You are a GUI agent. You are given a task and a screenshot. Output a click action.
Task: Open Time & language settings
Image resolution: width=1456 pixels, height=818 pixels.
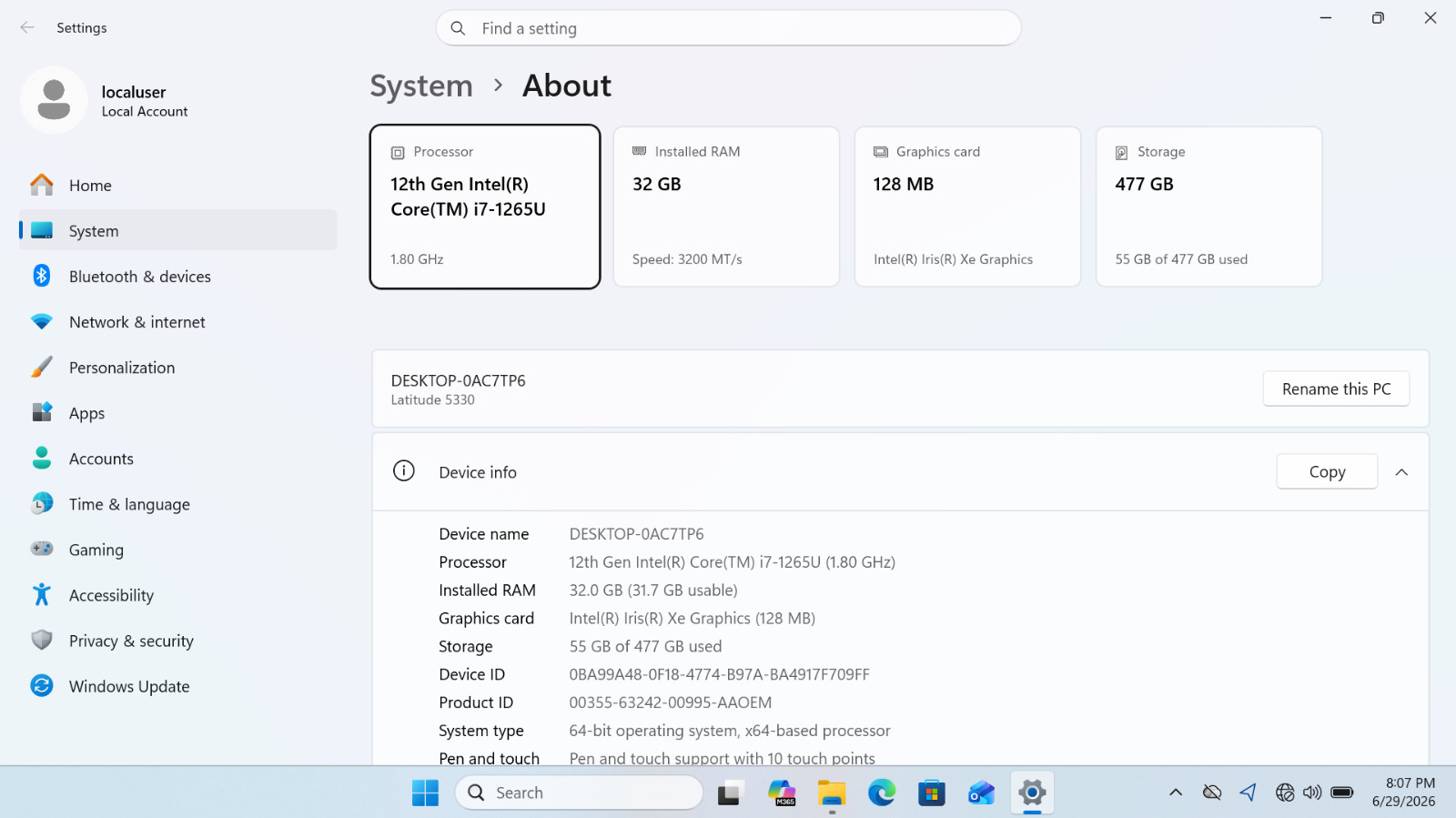pos(178,503)
